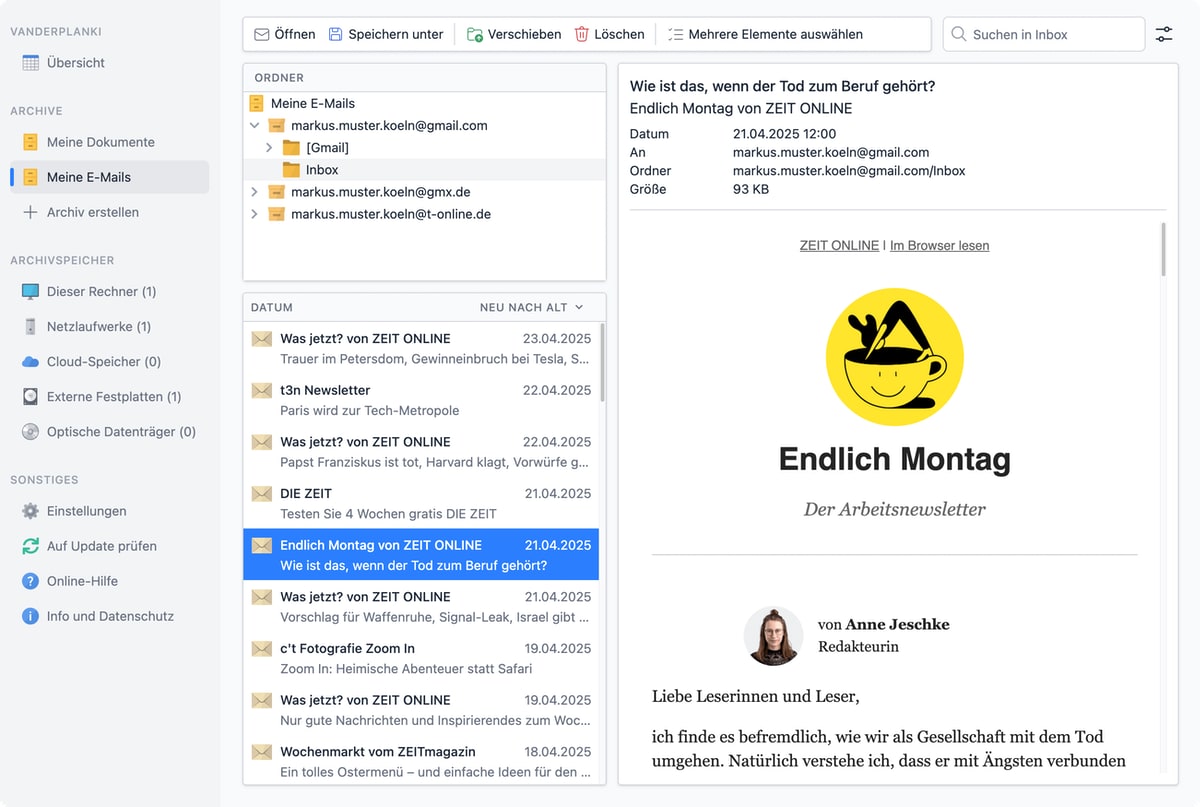Follow the Im Browser lesen link
This screenshot has width=1200, height=807.
[x=939, y=246]
